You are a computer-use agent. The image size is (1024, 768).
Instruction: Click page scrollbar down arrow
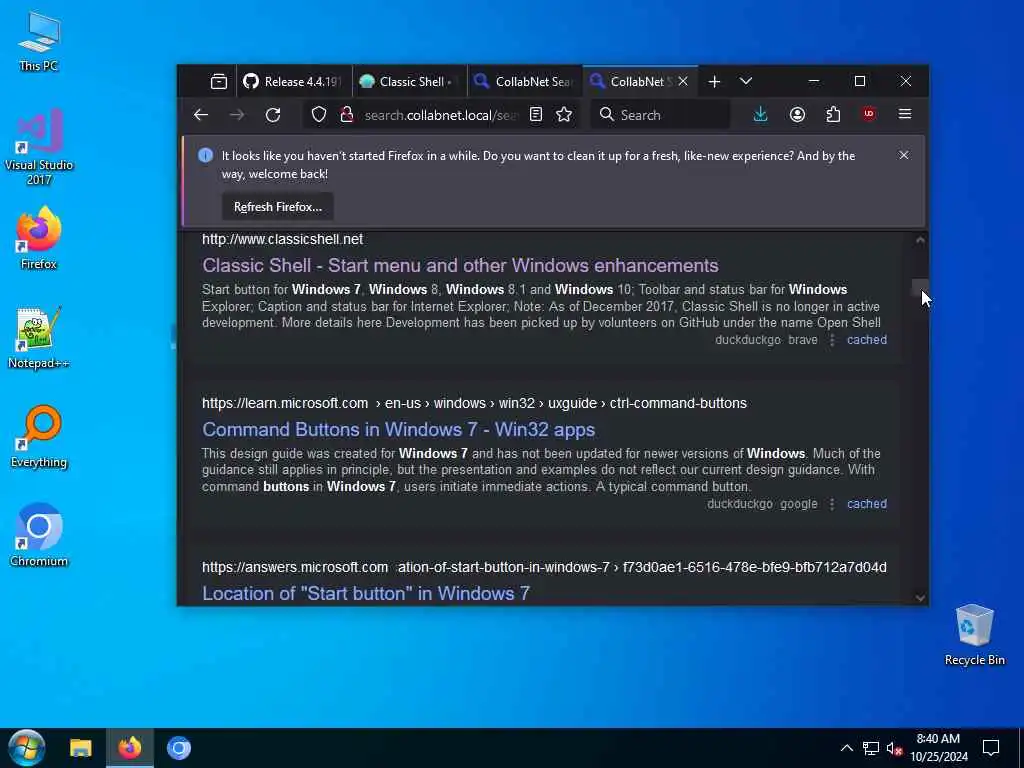[920, 598]
